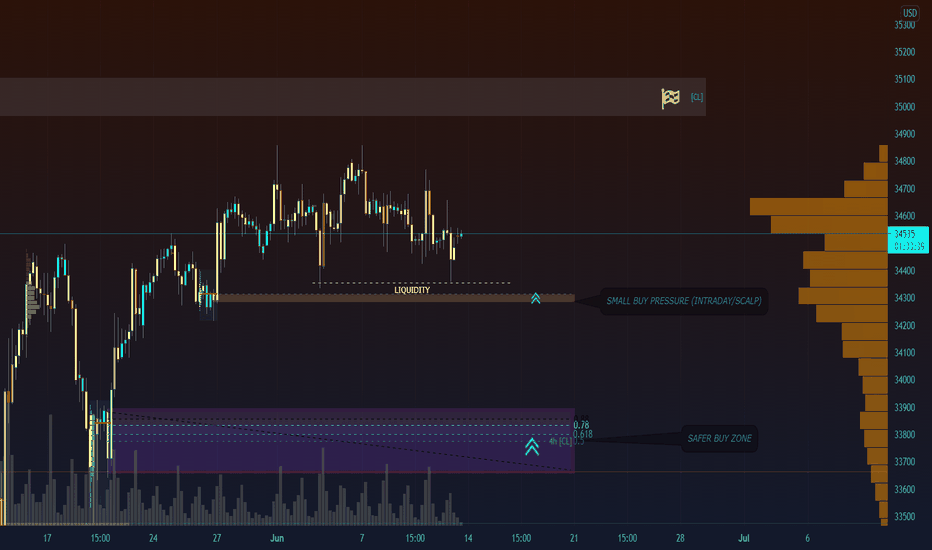Click the 34600 price axis label
The width and height of the screenshot is (932, 550).
coord(905,216)
